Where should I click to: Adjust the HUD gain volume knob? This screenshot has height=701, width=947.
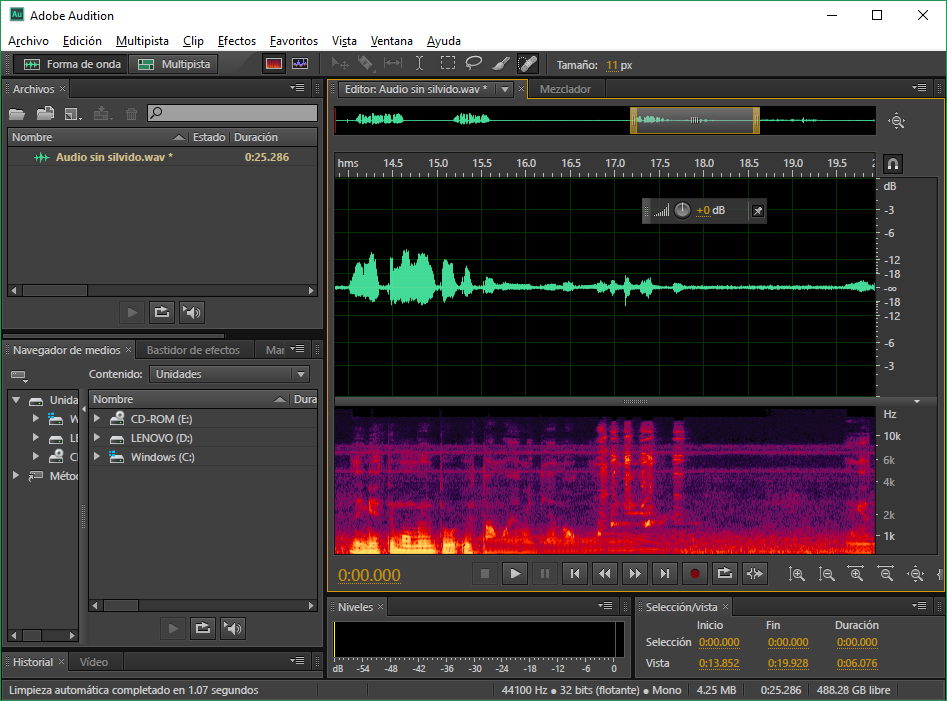coord(682,210)
